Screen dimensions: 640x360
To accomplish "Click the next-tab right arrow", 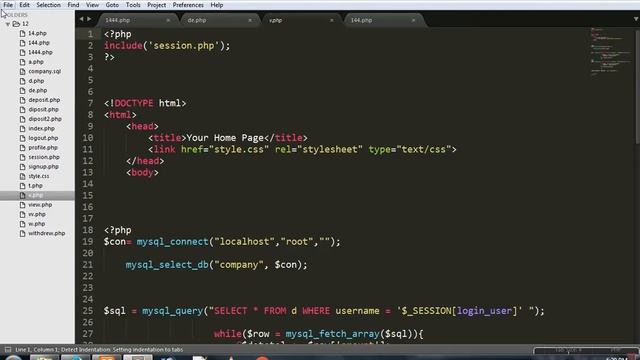I will coord(89,19).
